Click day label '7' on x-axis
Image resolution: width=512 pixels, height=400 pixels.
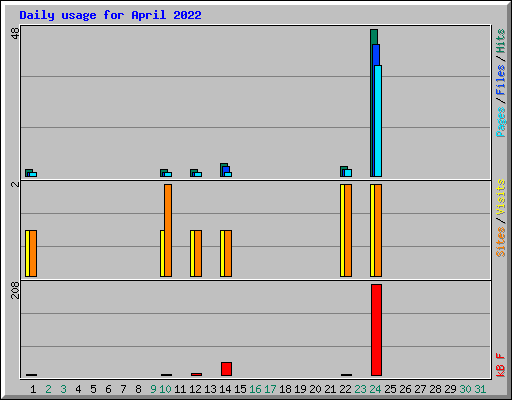pyautogui.click(x=123, y=389)
